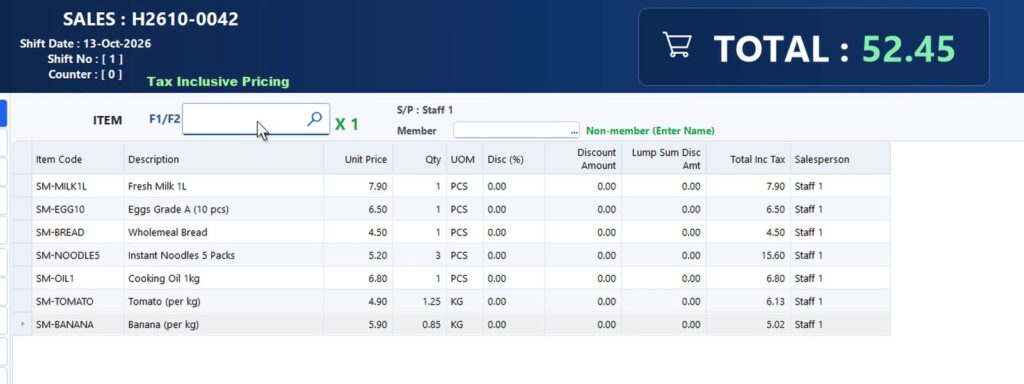Image resolution: width=1024 pixels, height=384 pixels.
Task: Click quantity 0.85 for Banana
Action: (x=419, y=324)
